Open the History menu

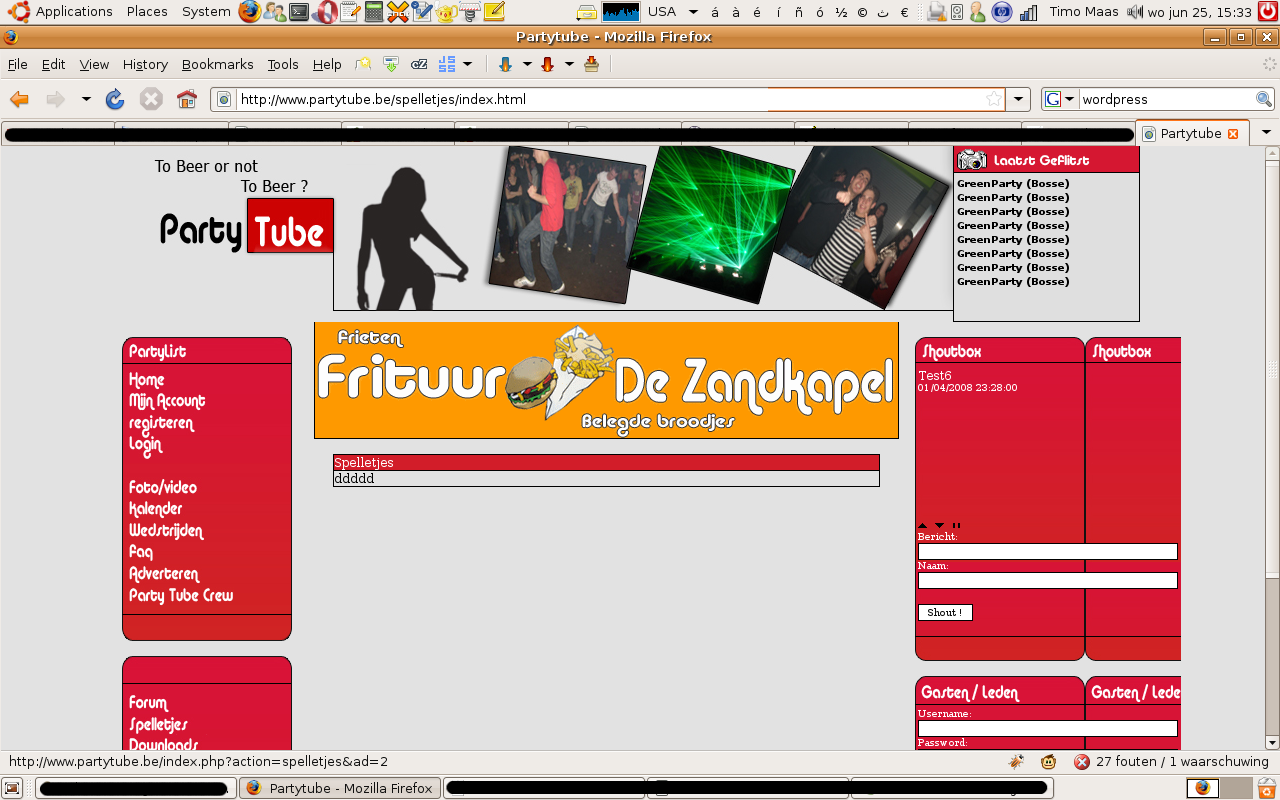coord(145,64)
